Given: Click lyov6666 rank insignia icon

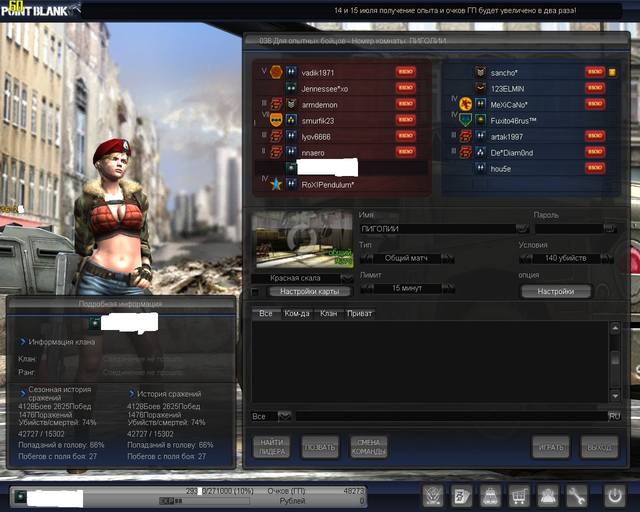Looking at the screenshot, I should coord(291,136).
